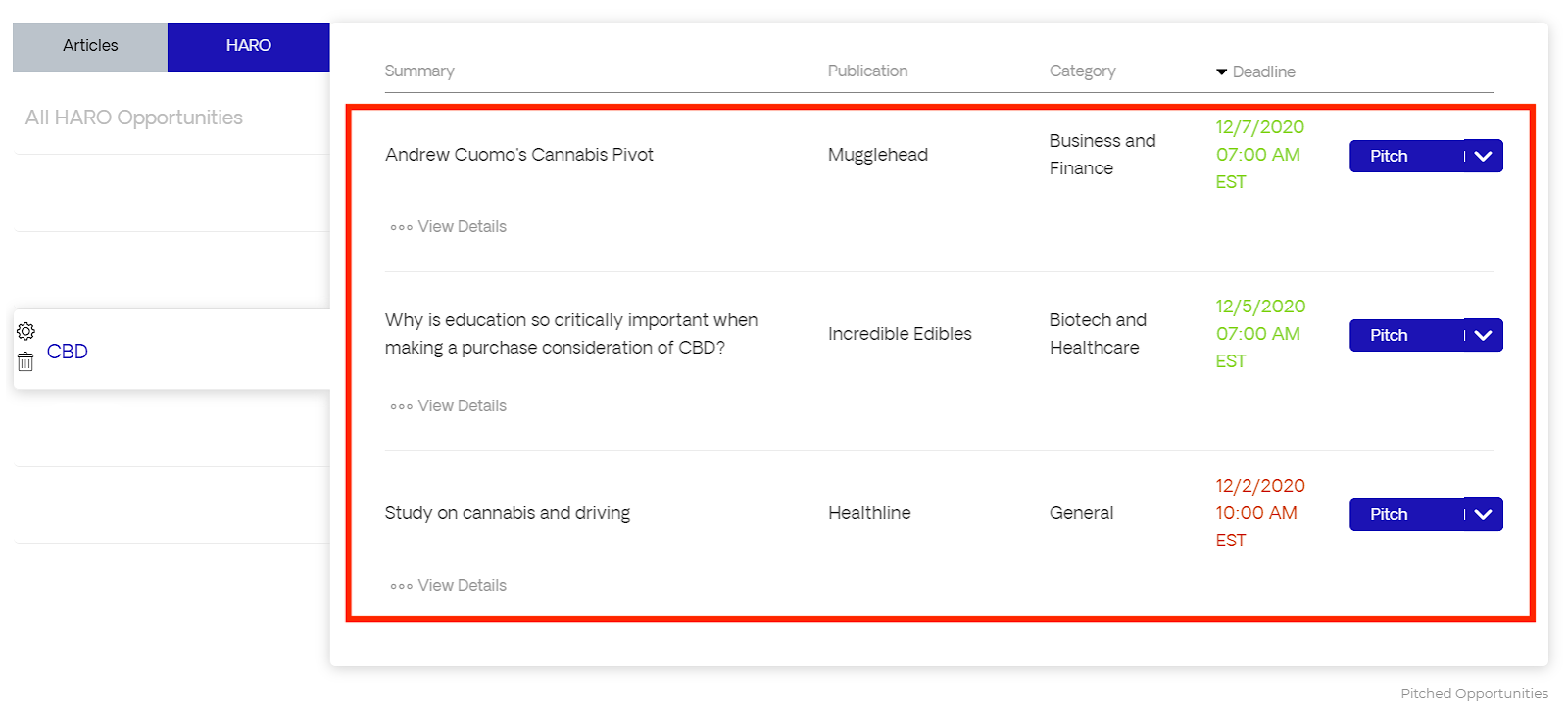
Task: Click the 12/7/2020 deadline
Action: click(1260, 155)
